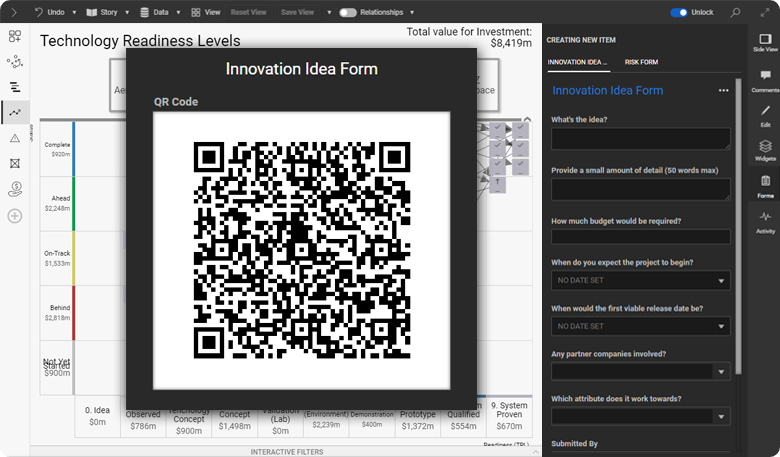Open the Story menu

pyautogui.click(x=105, y=13)
